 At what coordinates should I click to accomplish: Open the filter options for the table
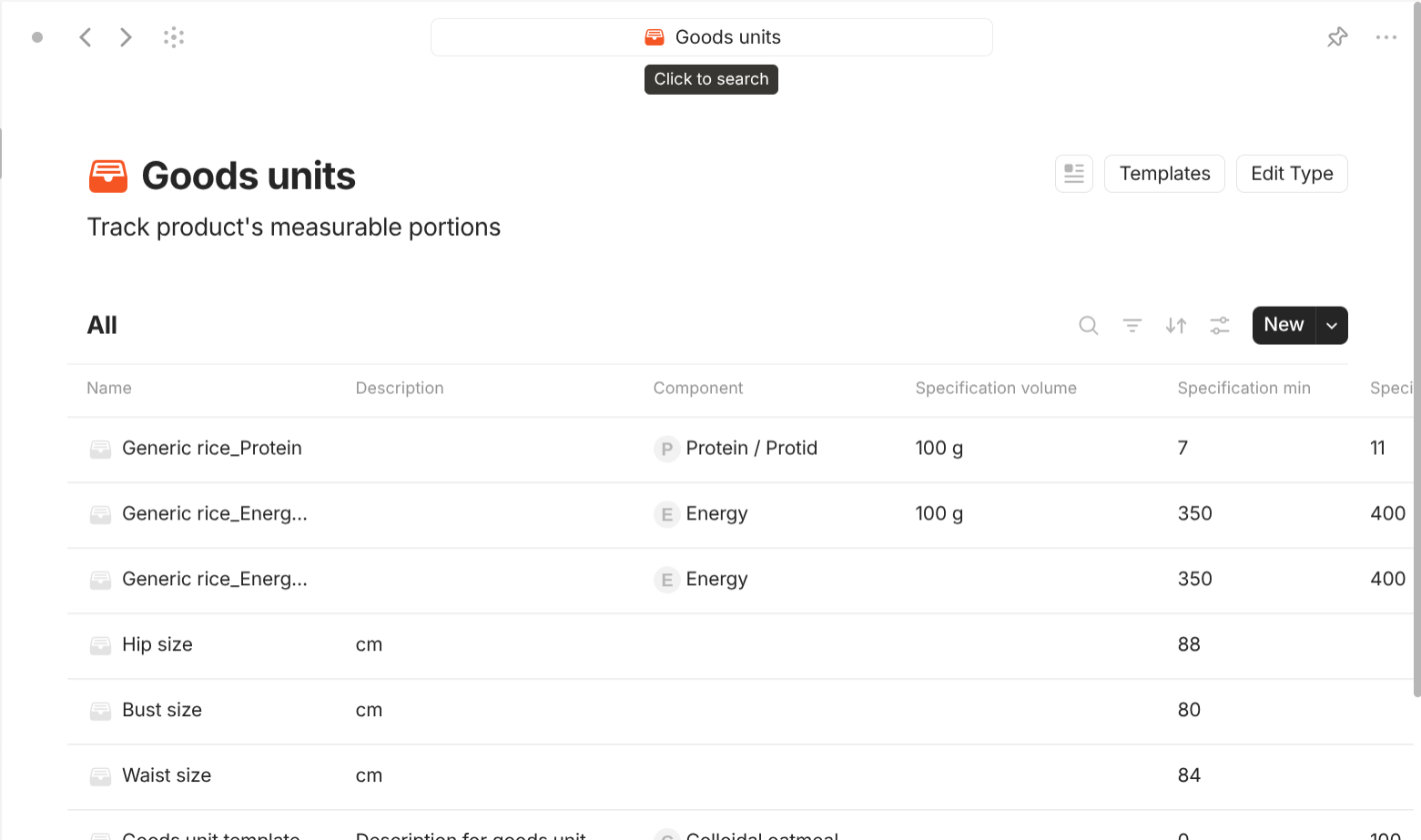[x=1132, y=325]
